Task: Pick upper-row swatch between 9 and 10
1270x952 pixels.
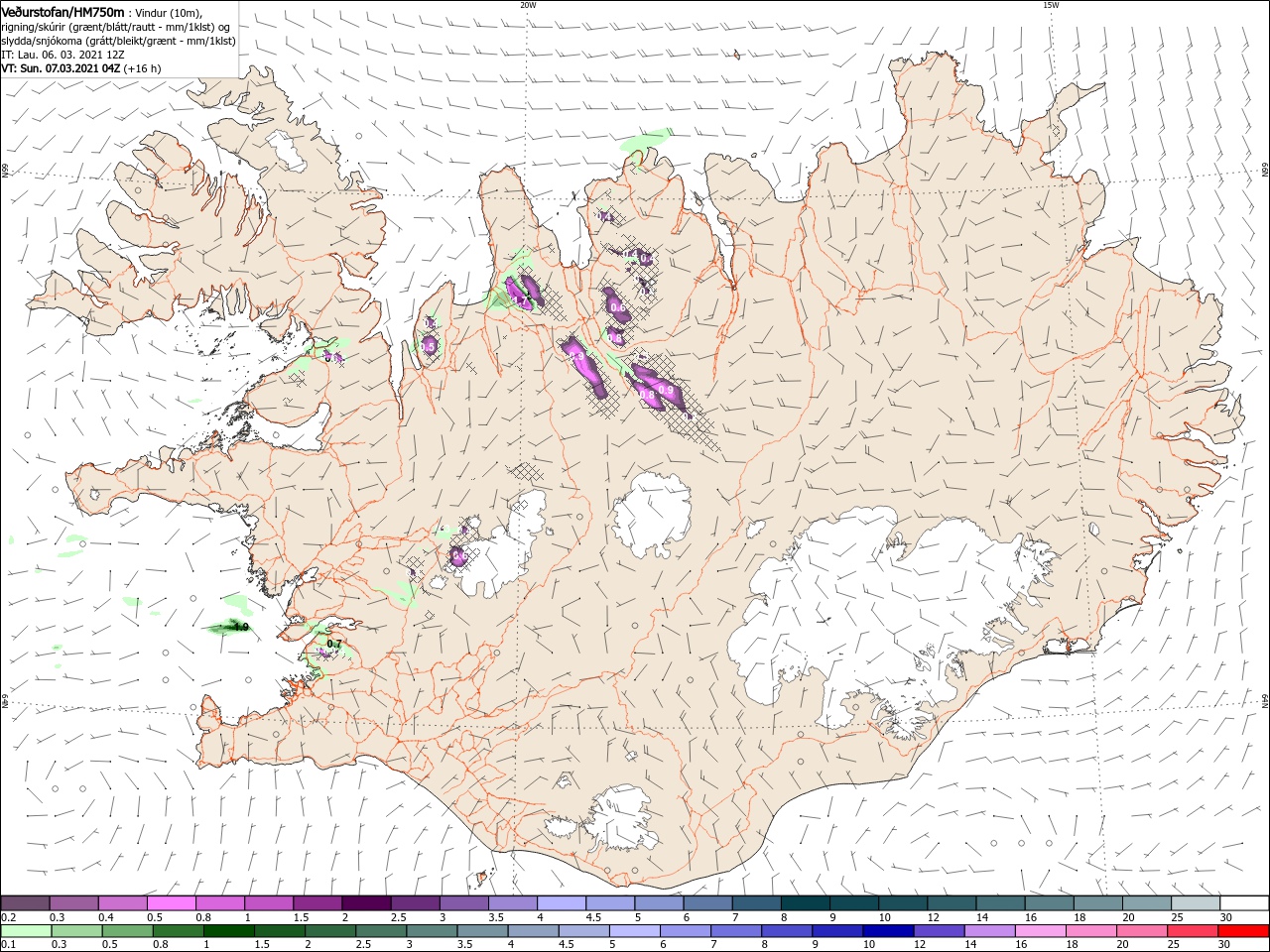Action: click(x=855, y=902)
